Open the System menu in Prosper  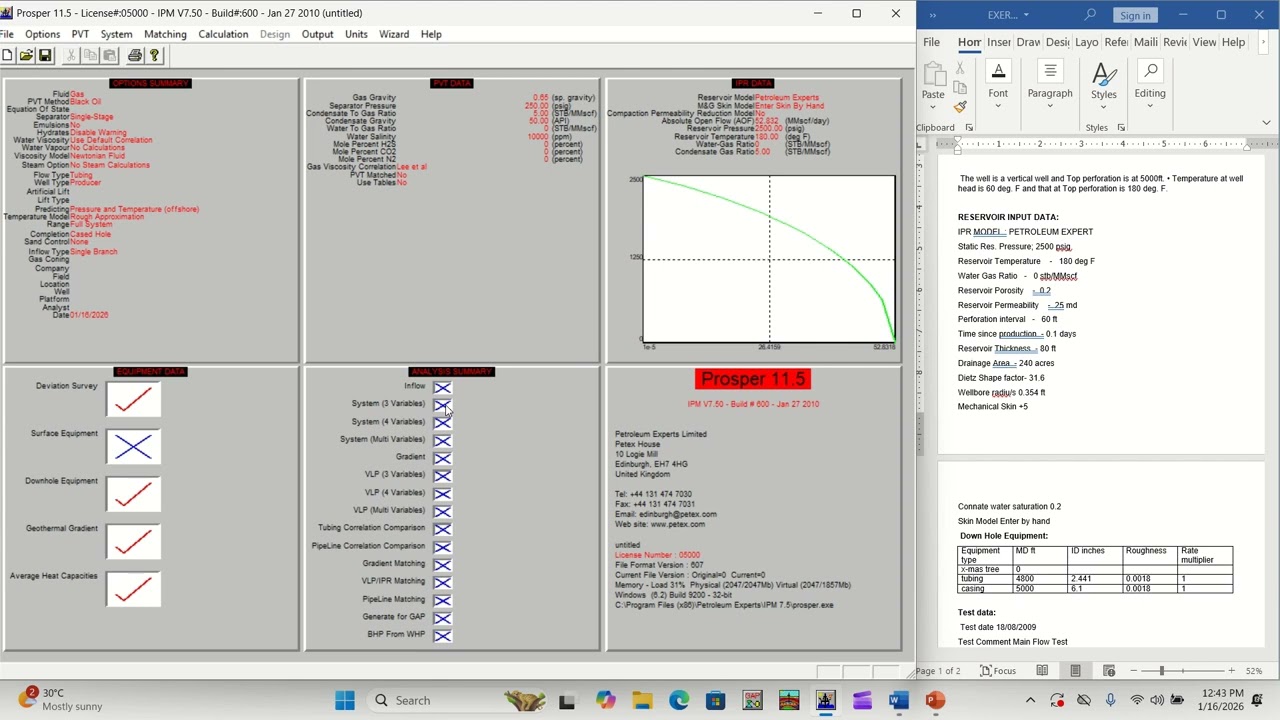[116, 34]
